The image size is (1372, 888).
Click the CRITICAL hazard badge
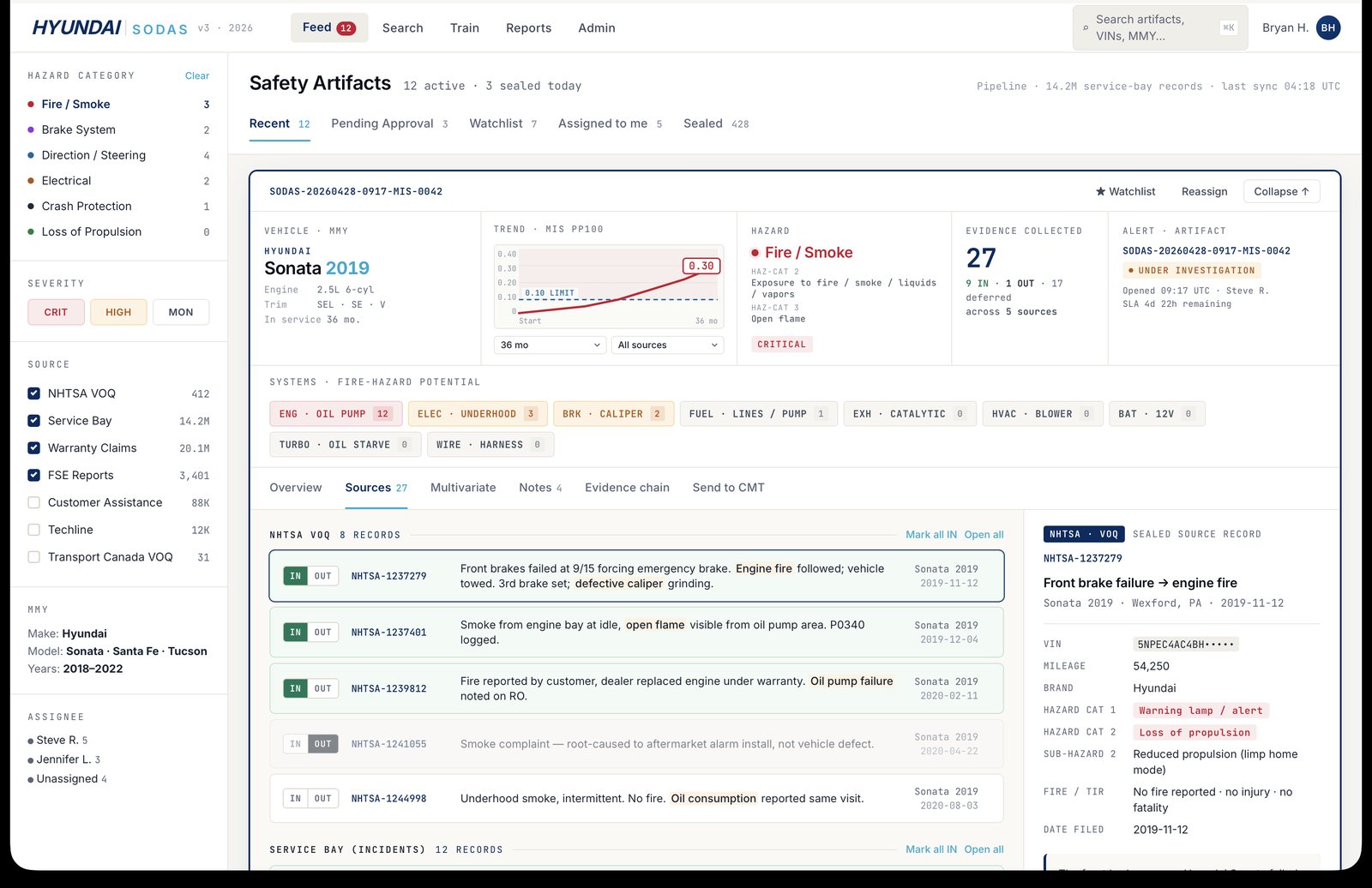click(x=781, y=345)
